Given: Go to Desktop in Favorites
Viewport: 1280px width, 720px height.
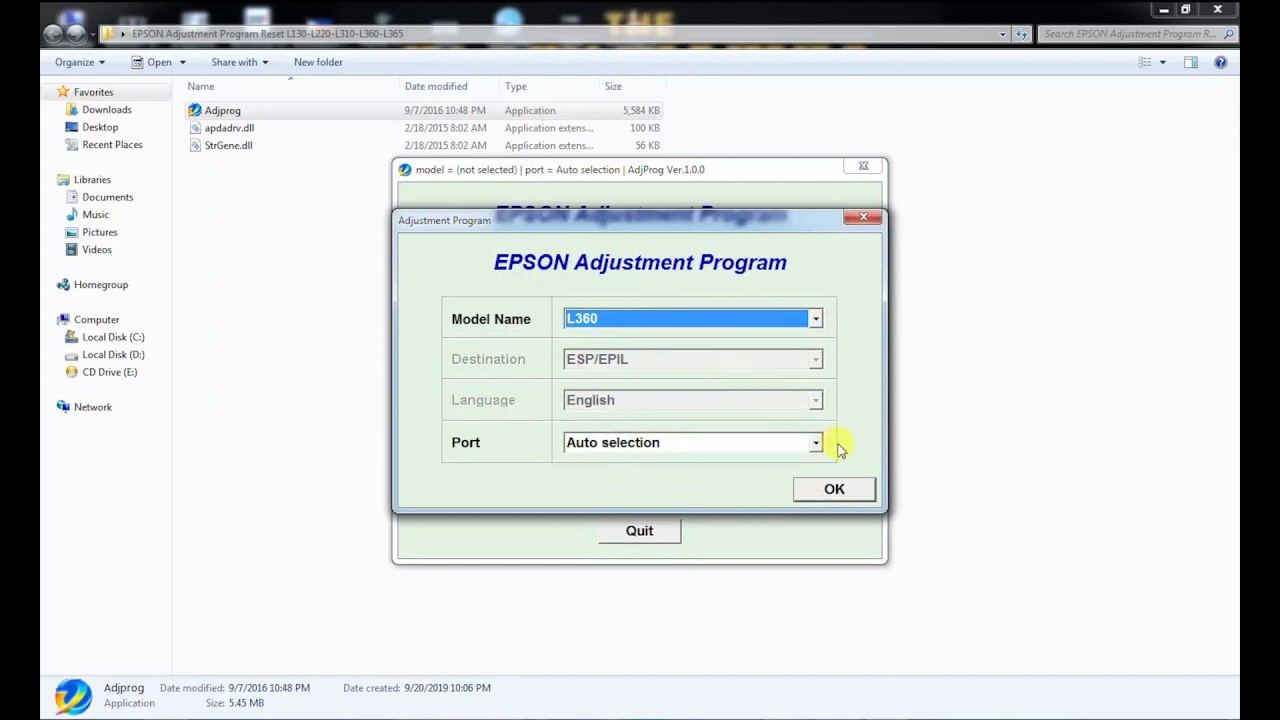Looking at the screenshot, I should 100,127.
